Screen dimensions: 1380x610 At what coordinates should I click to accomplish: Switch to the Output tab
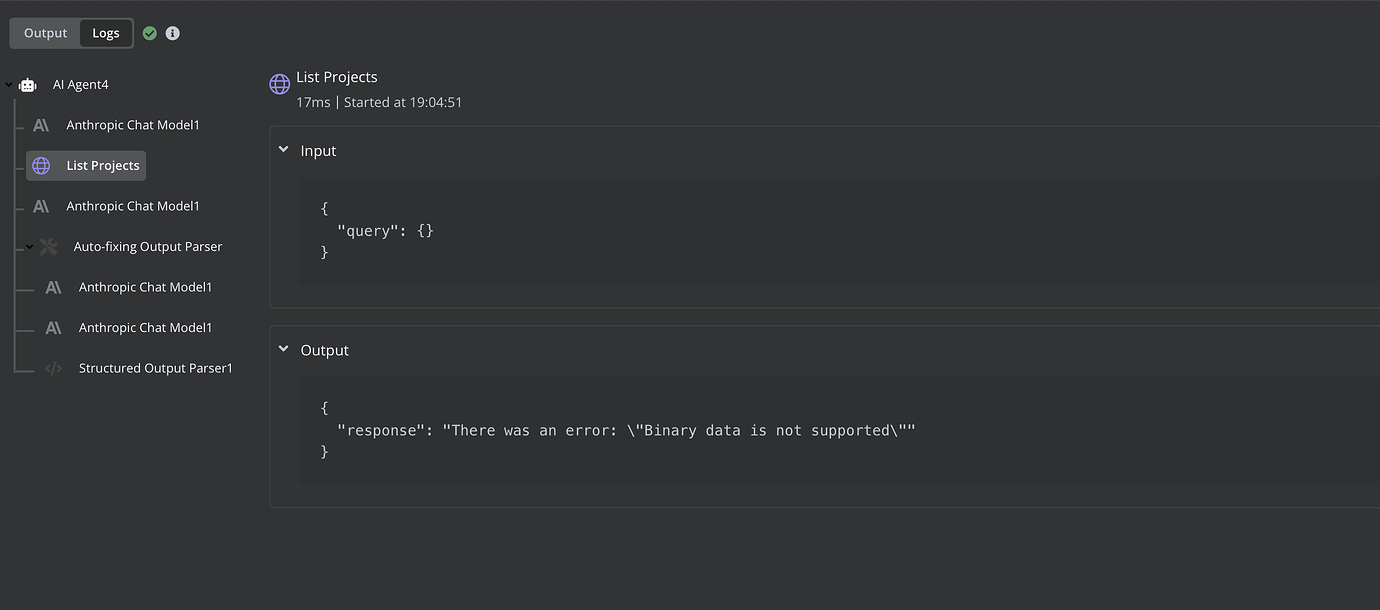pos(45,32)
